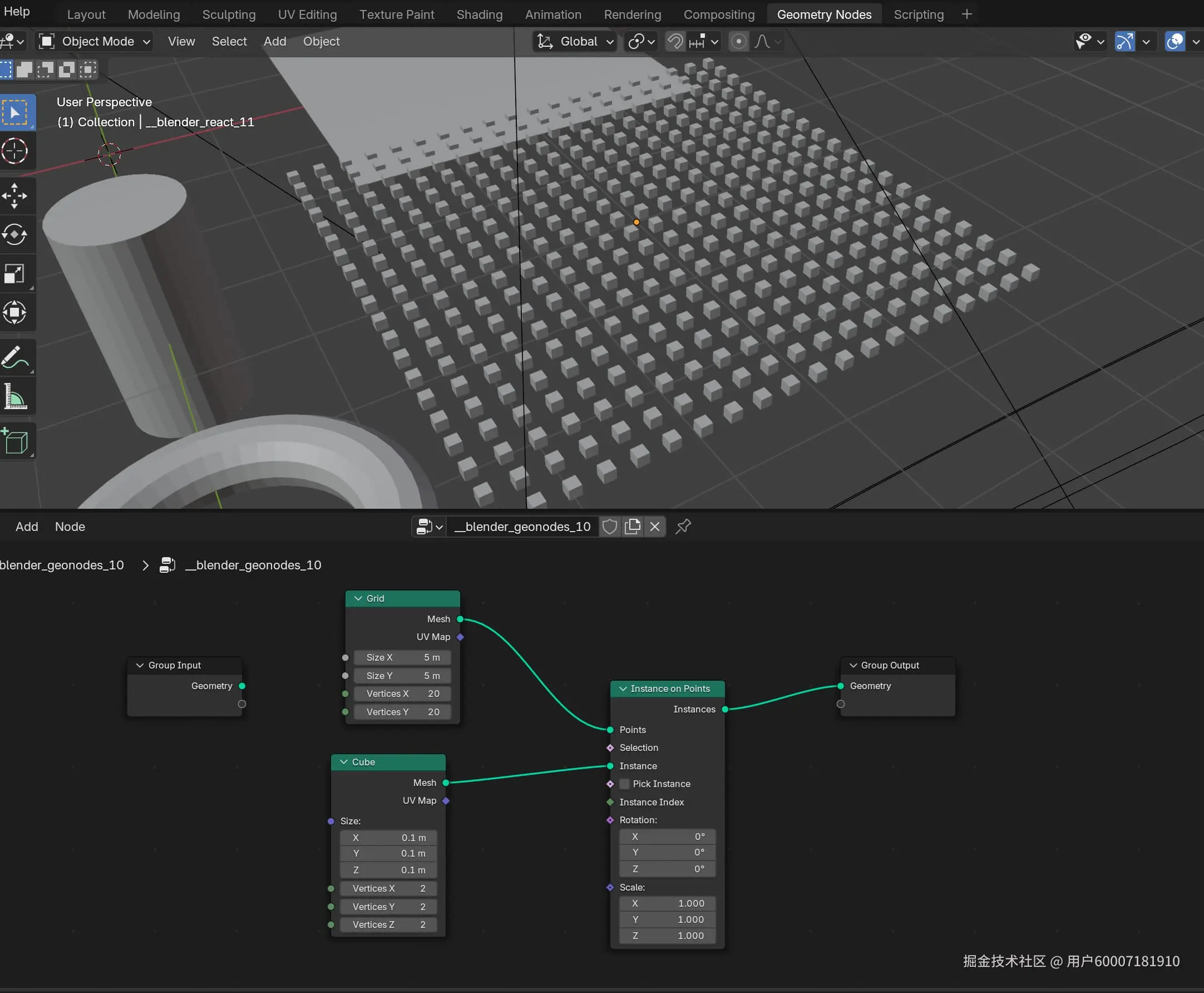The image size is (1204, 993).
Task: Click the Vertices X field in Grid node
Action: pyautogui.click(x=402, y=694)
